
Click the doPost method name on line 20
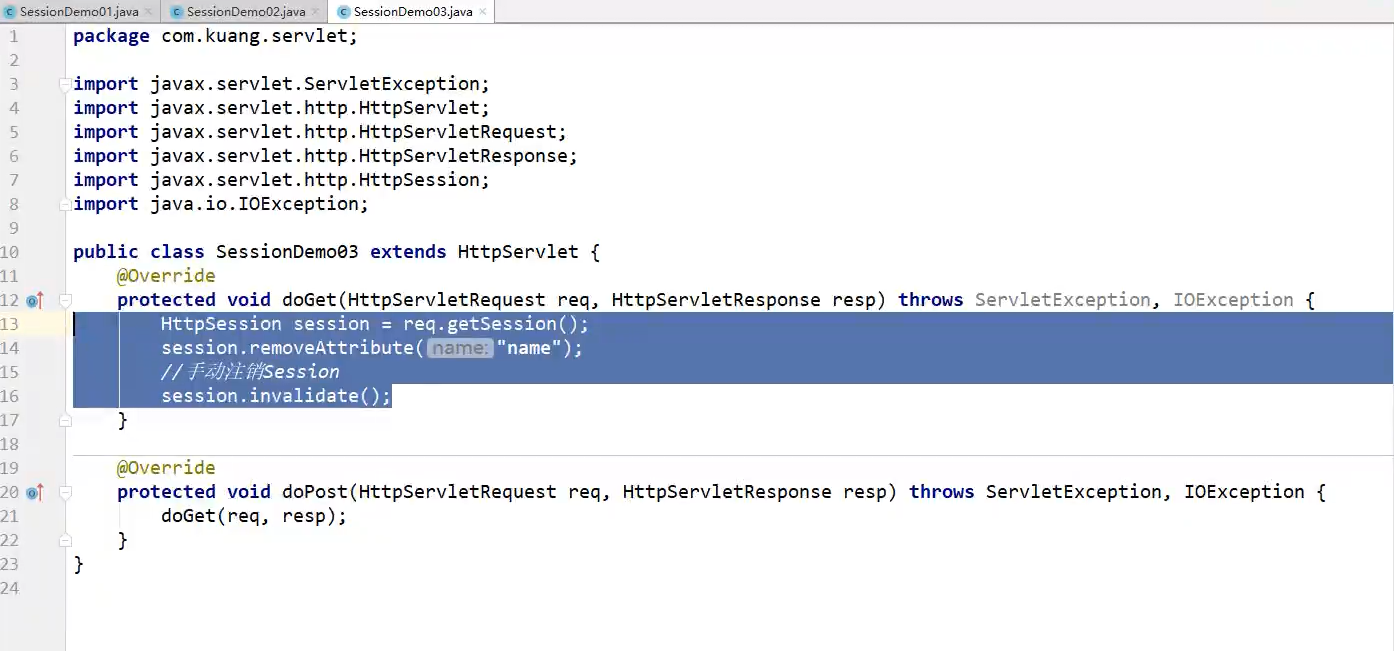[315, 492]
